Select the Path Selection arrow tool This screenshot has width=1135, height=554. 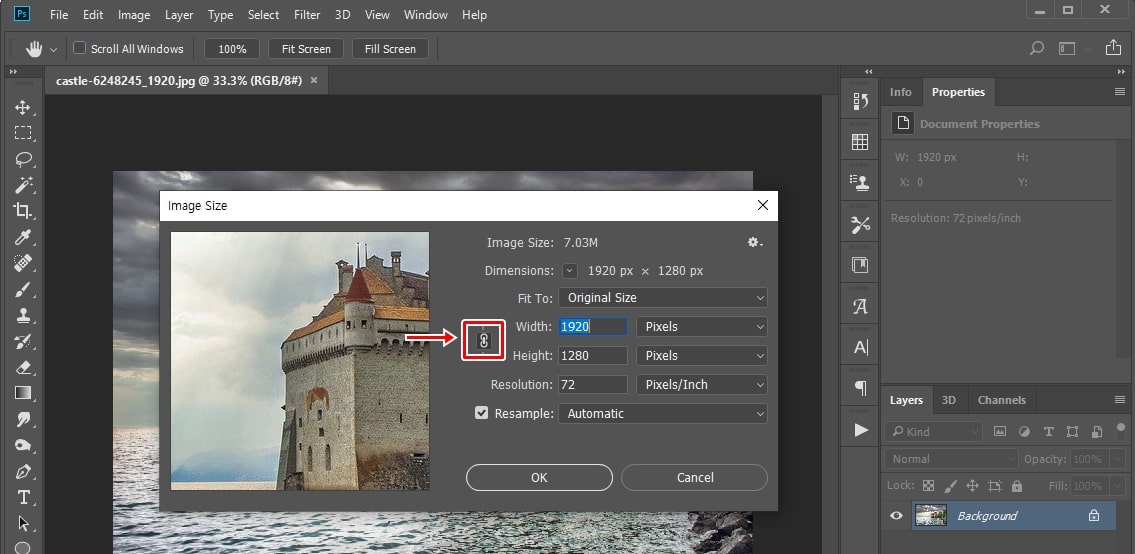(x=23, y=524)
